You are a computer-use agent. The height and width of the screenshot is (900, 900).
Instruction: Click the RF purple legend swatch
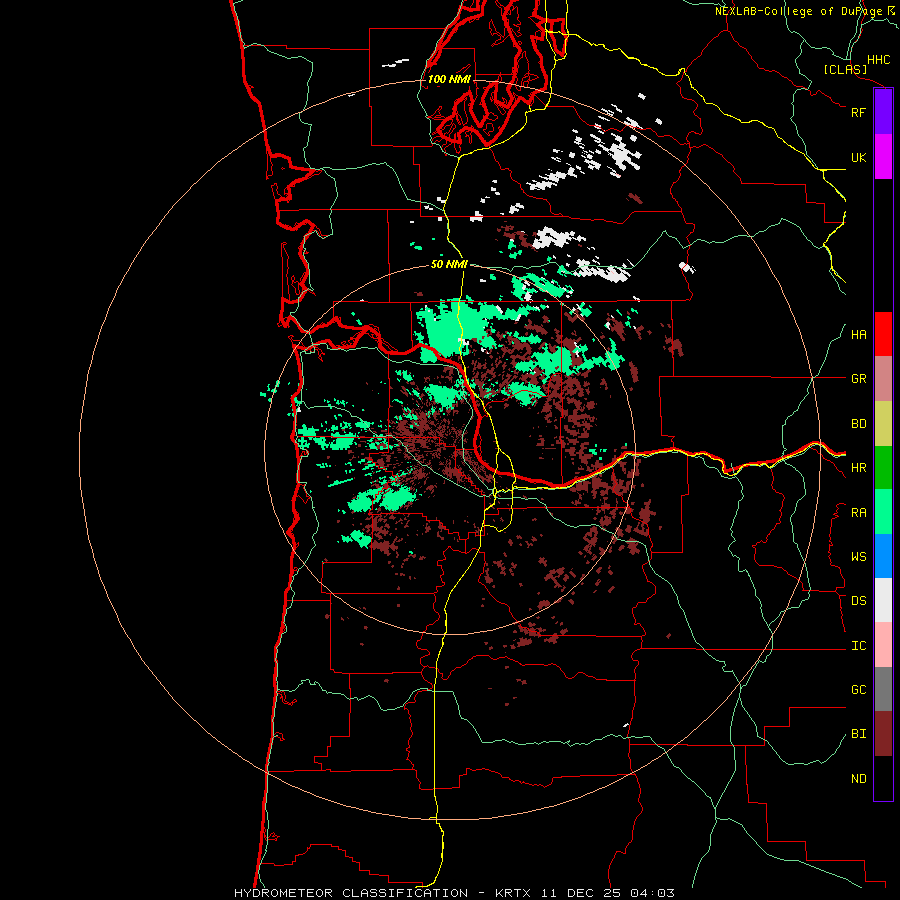tap(883, 112)
